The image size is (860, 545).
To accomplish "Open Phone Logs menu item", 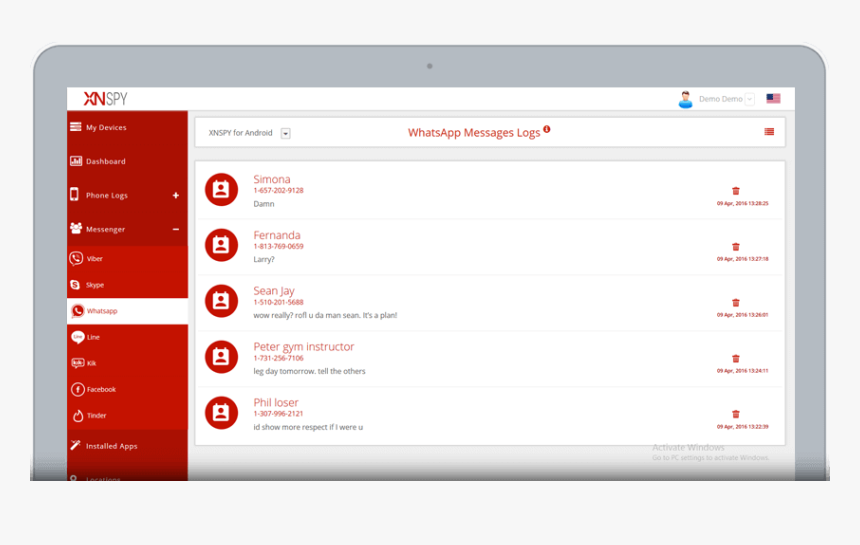I will [x=127, y=195].
